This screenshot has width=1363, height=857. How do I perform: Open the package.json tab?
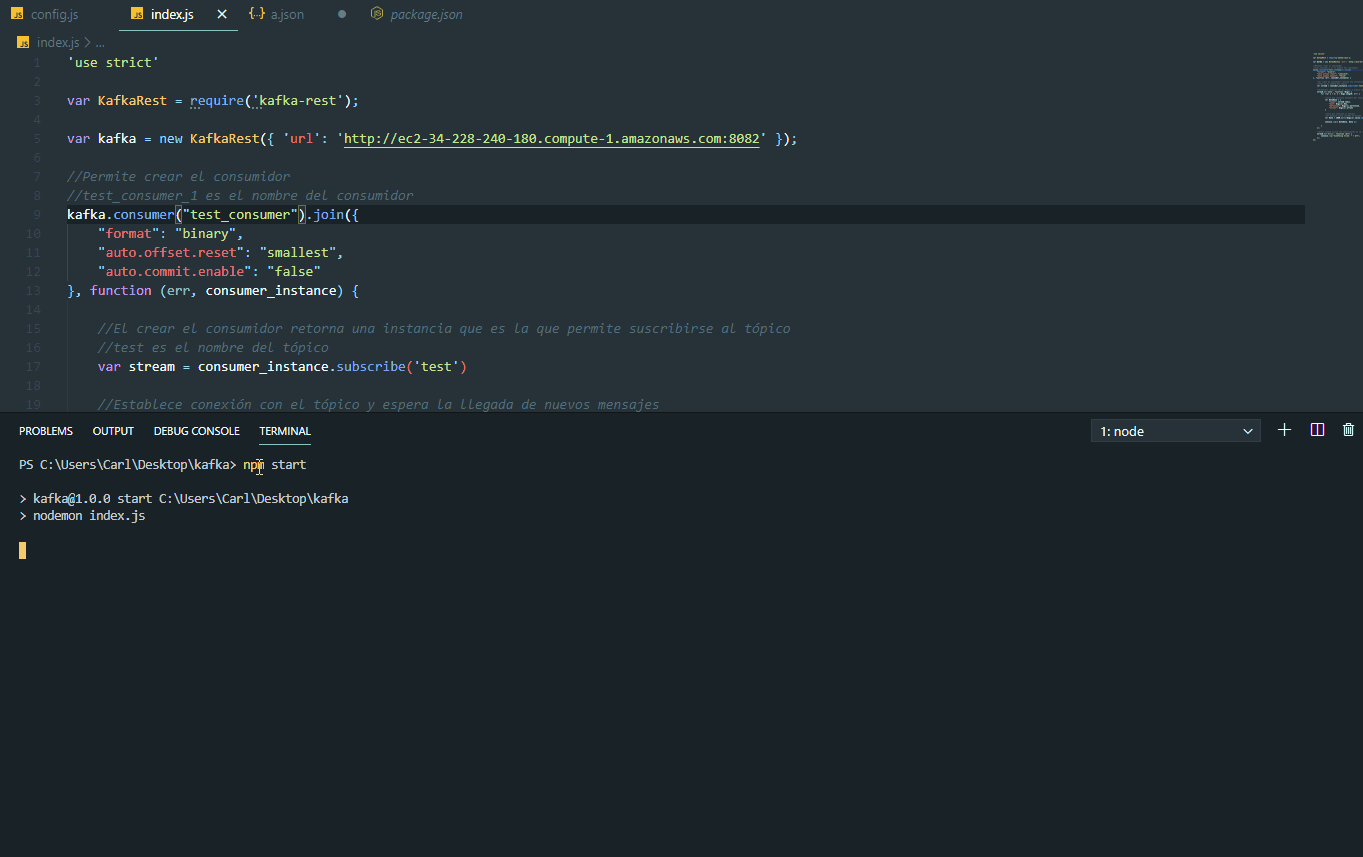coord(426,15)
